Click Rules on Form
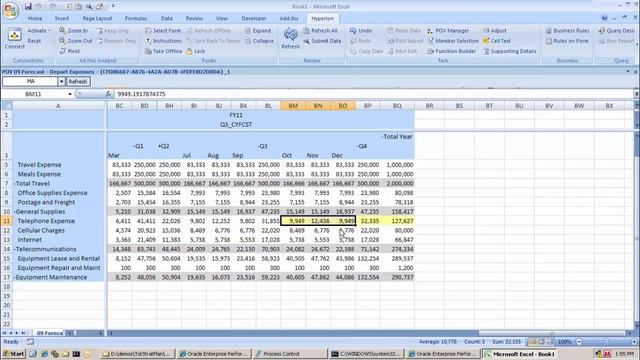The height and width of the screenshot is (360, 640). (x=567, y=41)
